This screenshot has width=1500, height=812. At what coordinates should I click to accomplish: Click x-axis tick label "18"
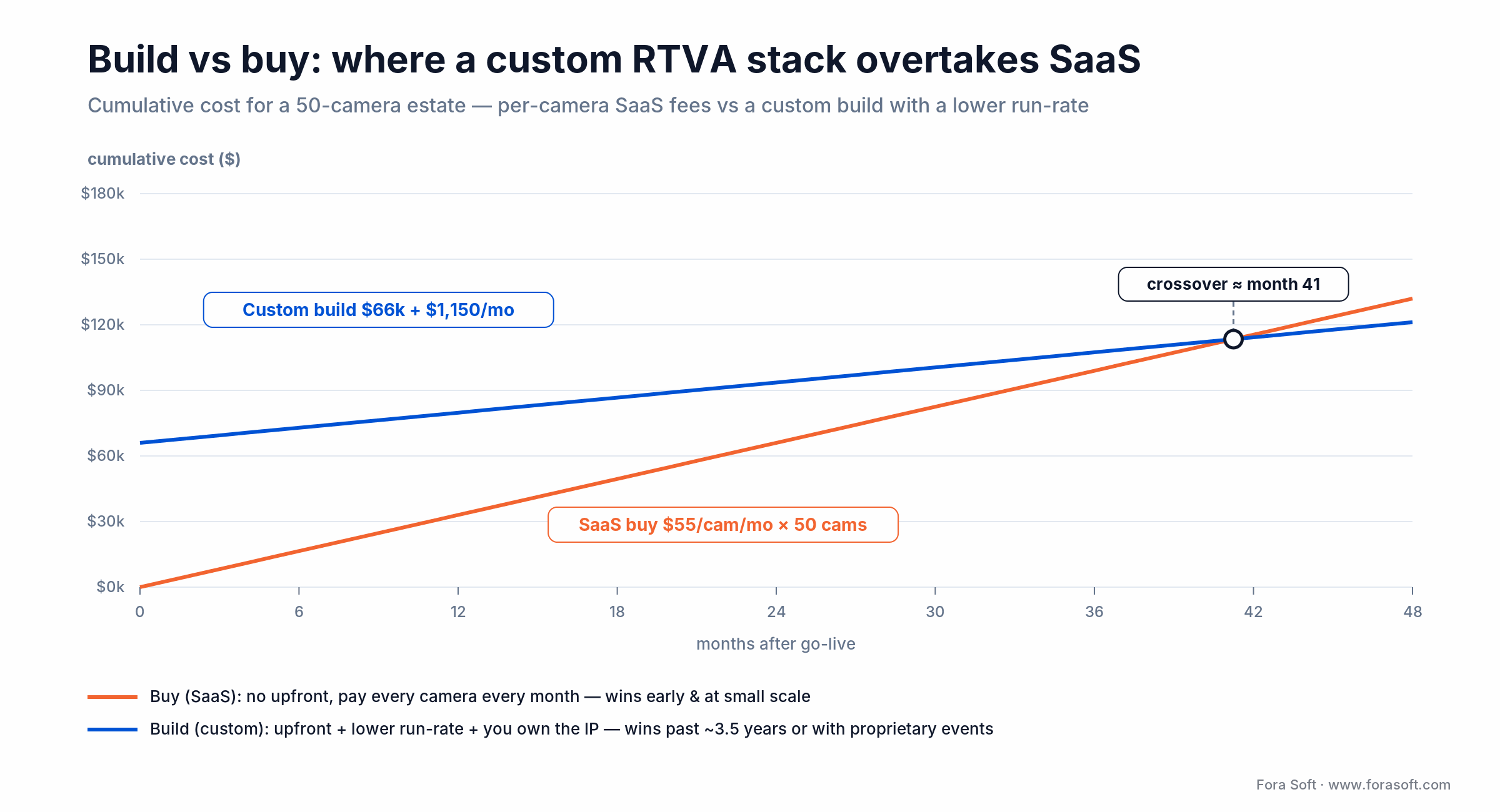617,612
